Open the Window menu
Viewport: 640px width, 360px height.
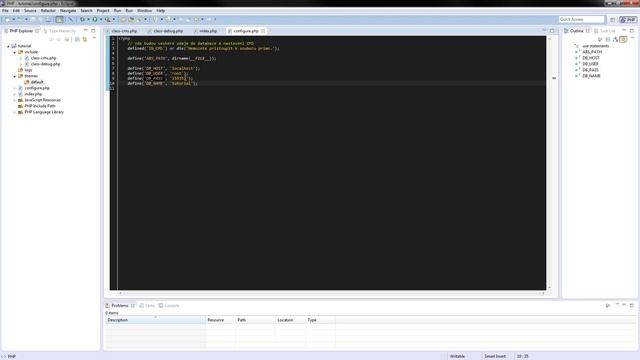pos(144,11)
